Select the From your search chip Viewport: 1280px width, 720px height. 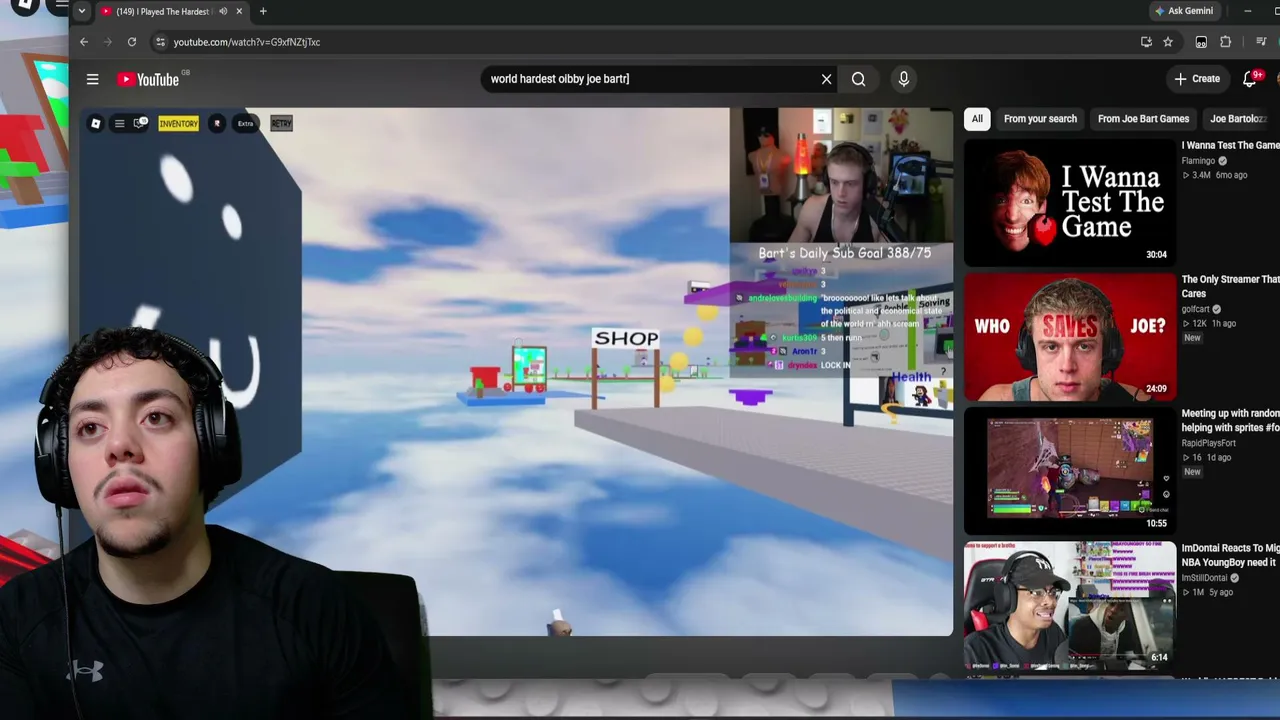[x=1040, y=119]
